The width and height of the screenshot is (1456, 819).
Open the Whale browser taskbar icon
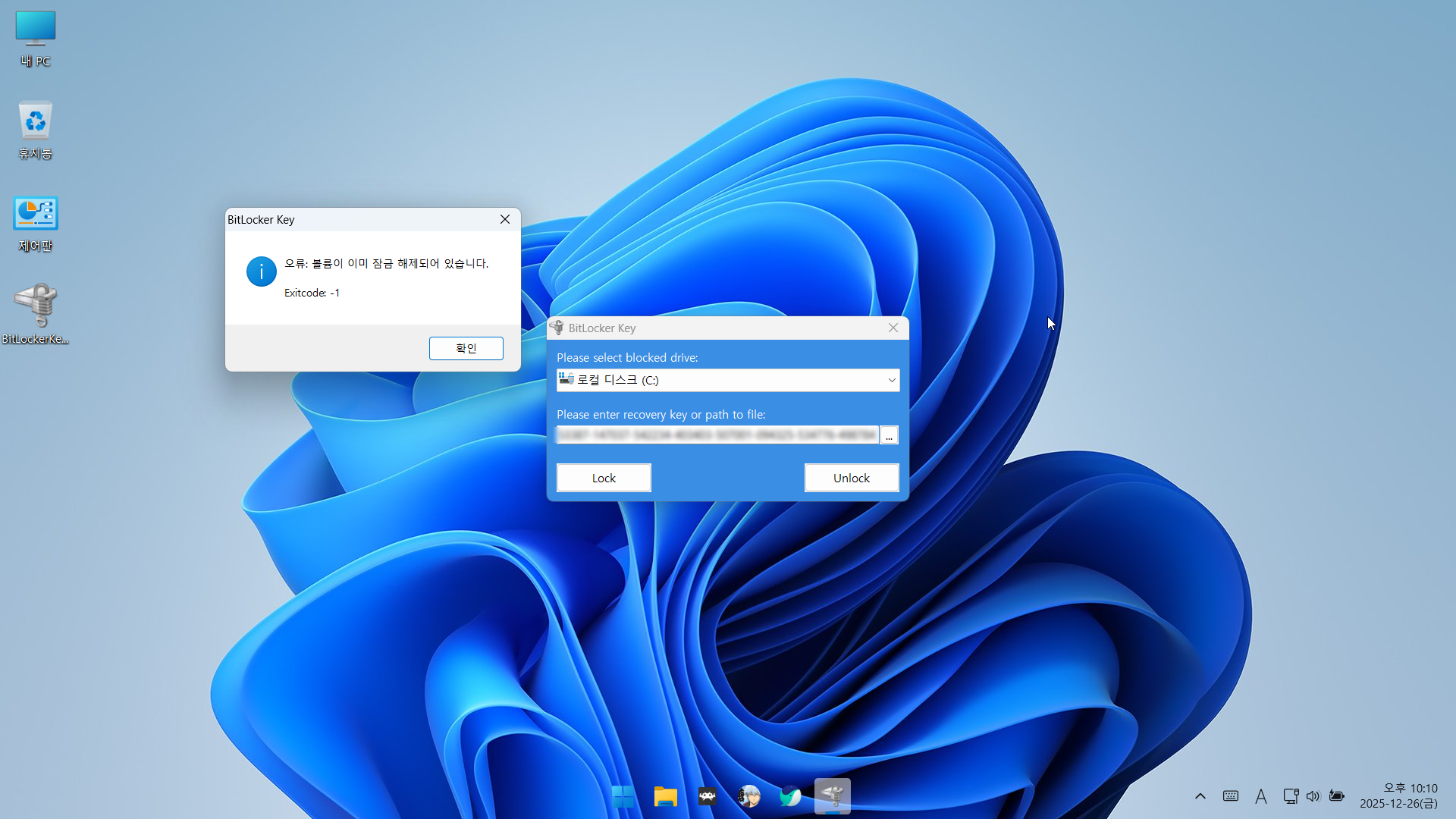click(x=790, y=796)
